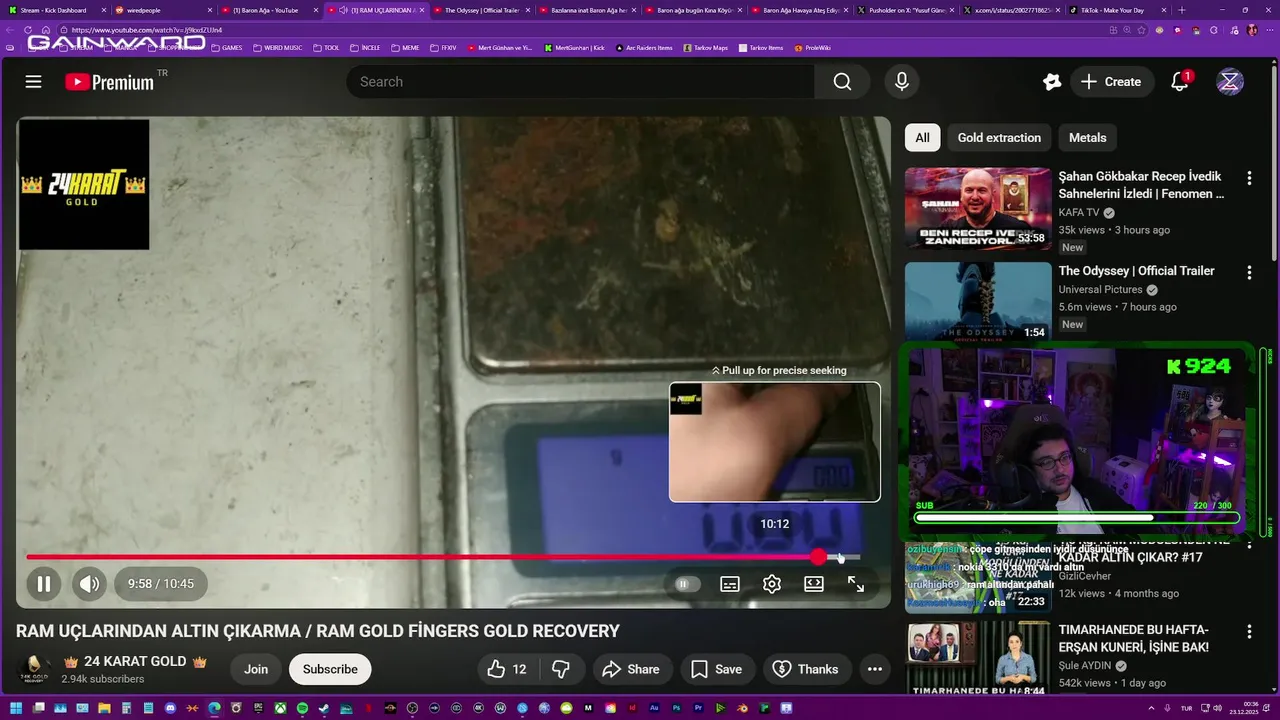This screenshot has width=1280, height=720.
Task: Open Şahan Gökbakar Recep İvedik thumbnail
Action: 978,208
